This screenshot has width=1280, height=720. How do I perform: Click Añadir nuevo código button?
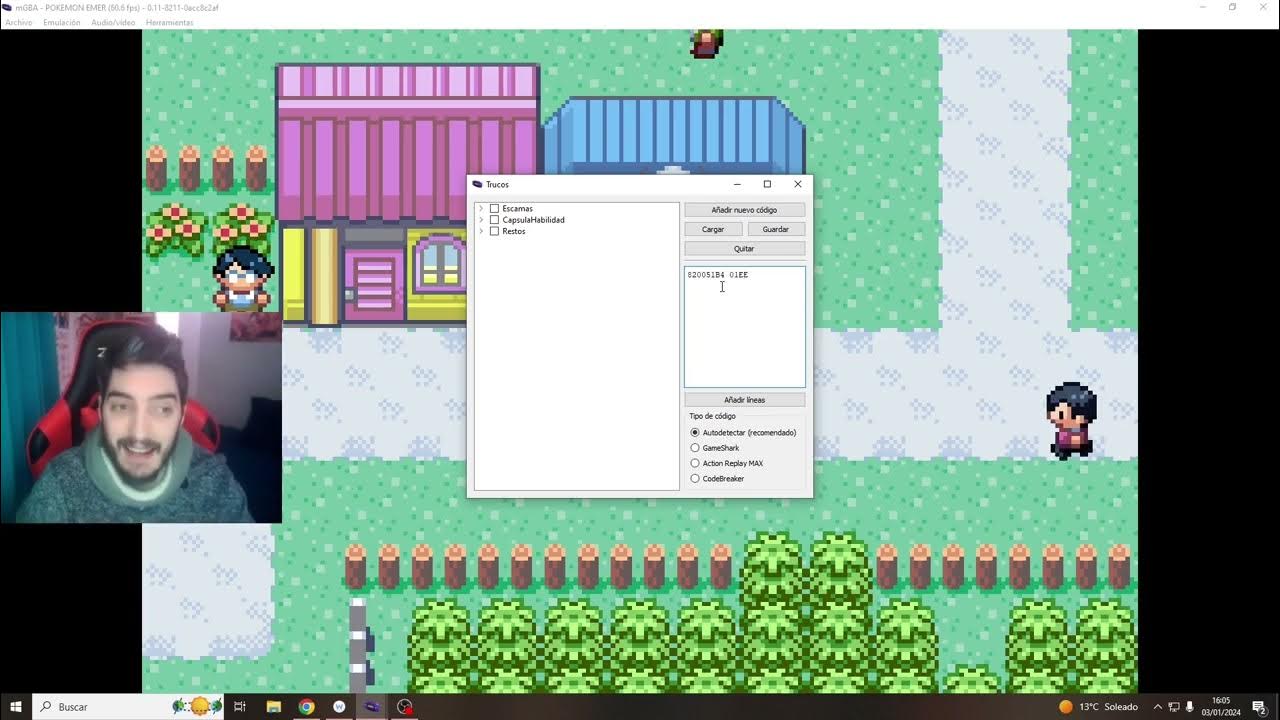tap(744, 210)
